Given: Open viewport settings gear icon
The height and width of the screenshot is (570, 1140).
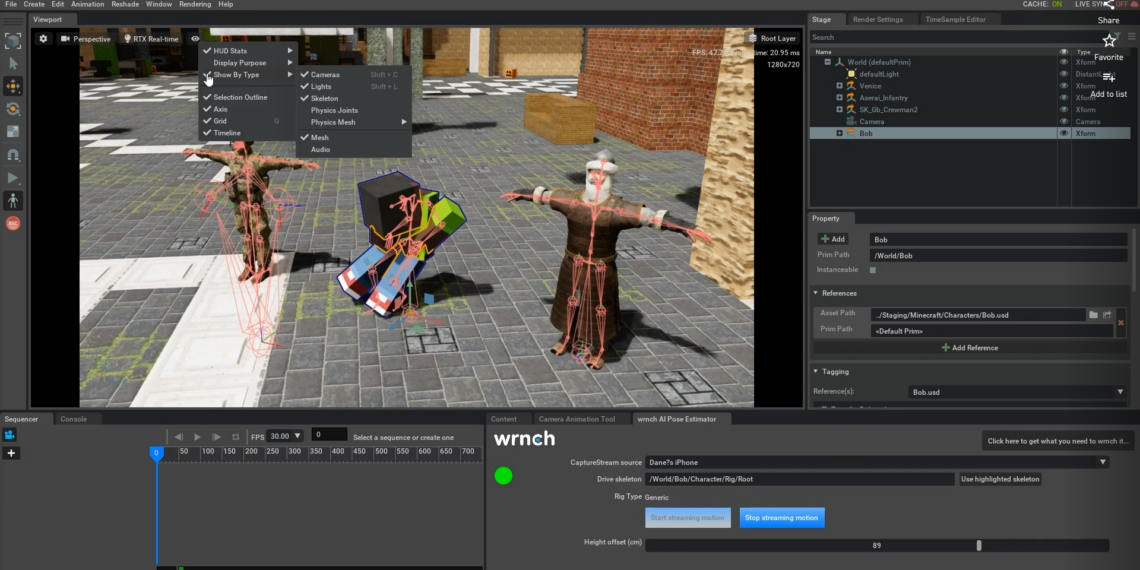Looking at the screenshot, I should pyautogui.click(x=43, y=39).
